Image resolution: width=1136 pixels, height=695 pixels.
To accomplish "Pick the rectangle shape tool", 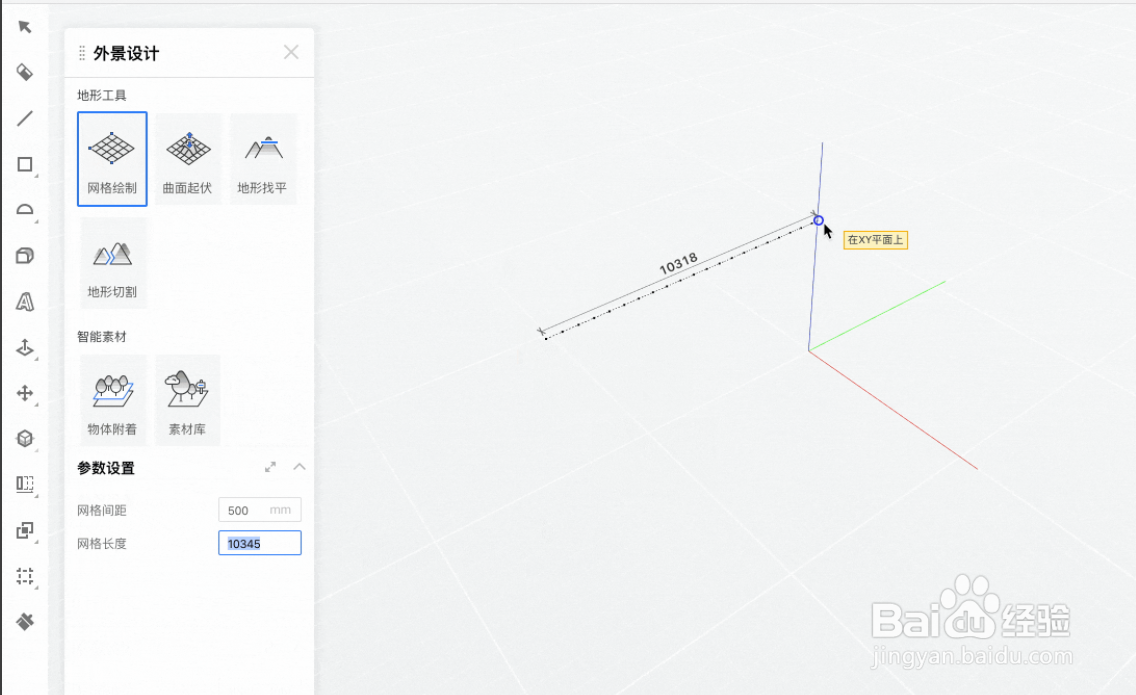I will pos(25,165).
